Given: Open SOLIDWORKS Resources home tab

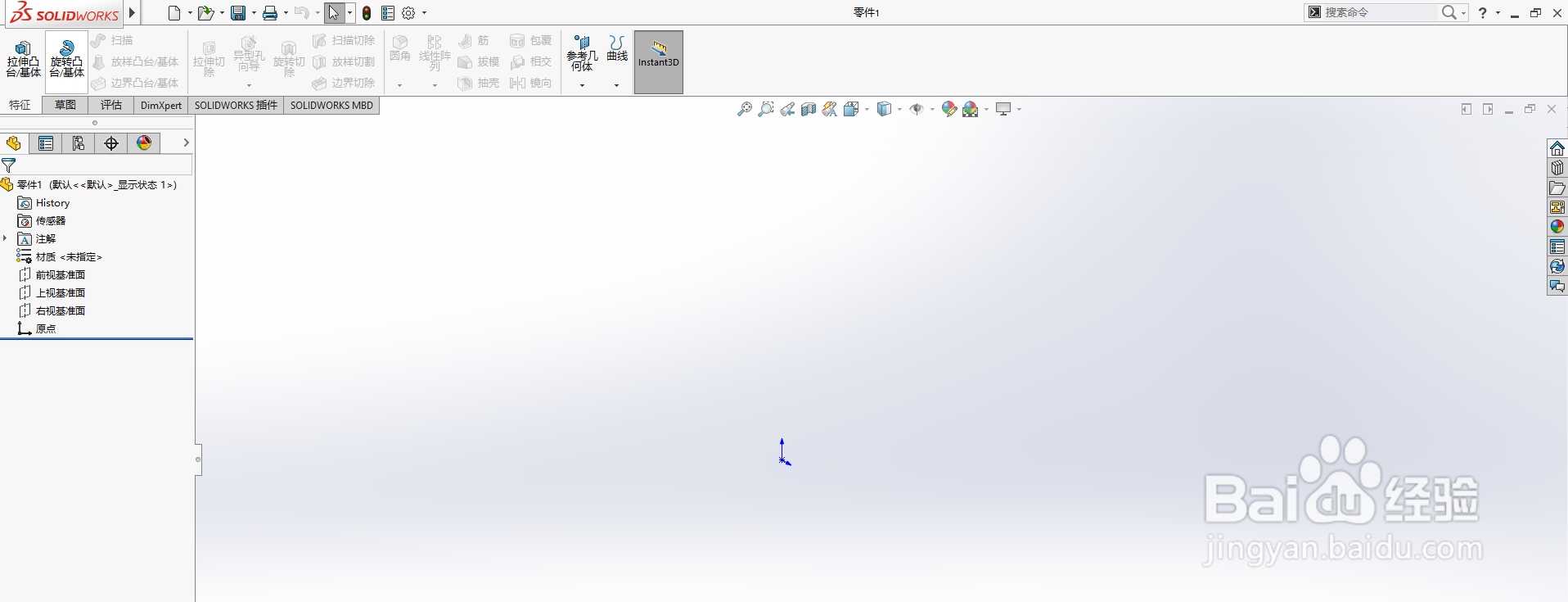Looking at the screenshot, I should 1557,148.
